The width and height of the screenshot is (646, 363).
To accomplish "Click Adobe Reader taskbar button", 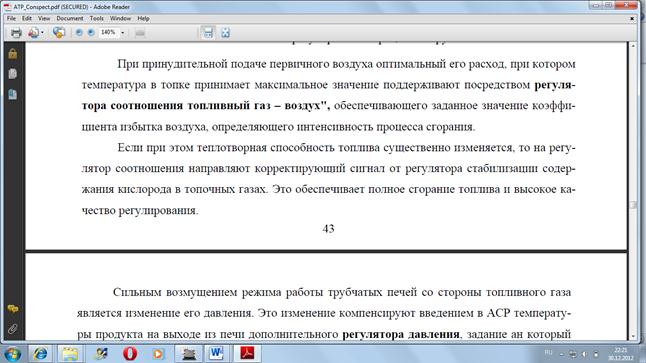I will 247,354.
